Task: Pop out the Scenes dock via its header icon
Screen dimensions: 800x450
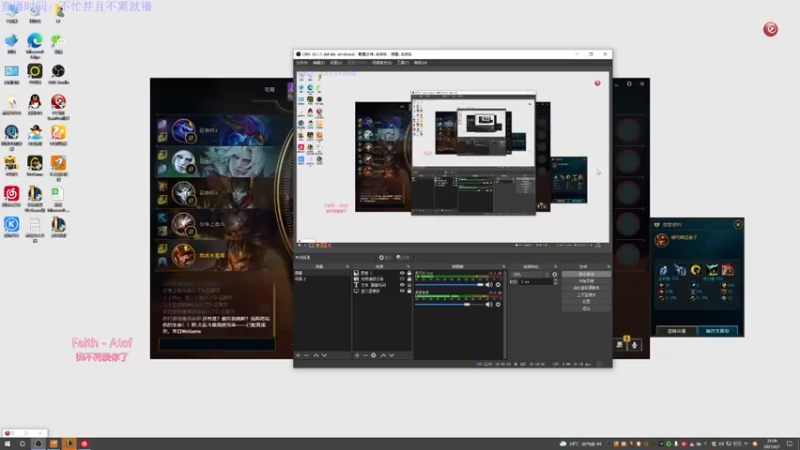Action: pyautogui.click(x=347, y=267)
